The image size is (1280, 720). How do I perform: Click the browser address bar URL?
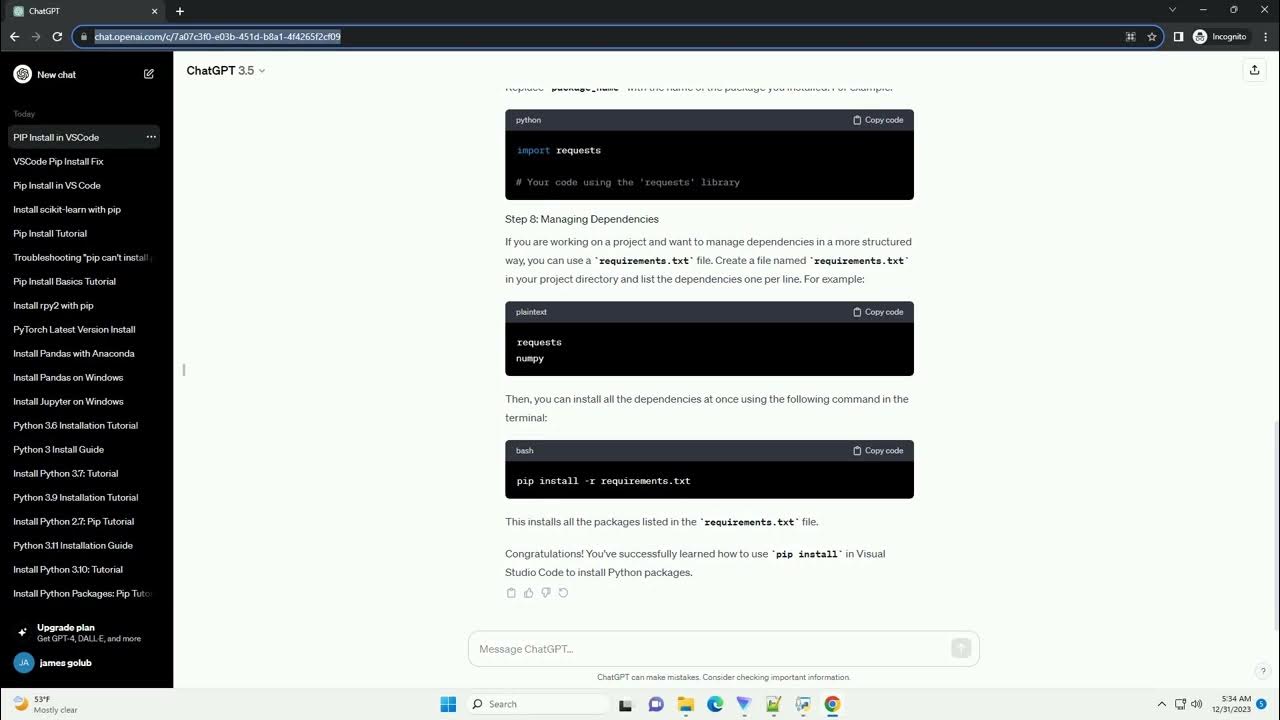(217, 37)
